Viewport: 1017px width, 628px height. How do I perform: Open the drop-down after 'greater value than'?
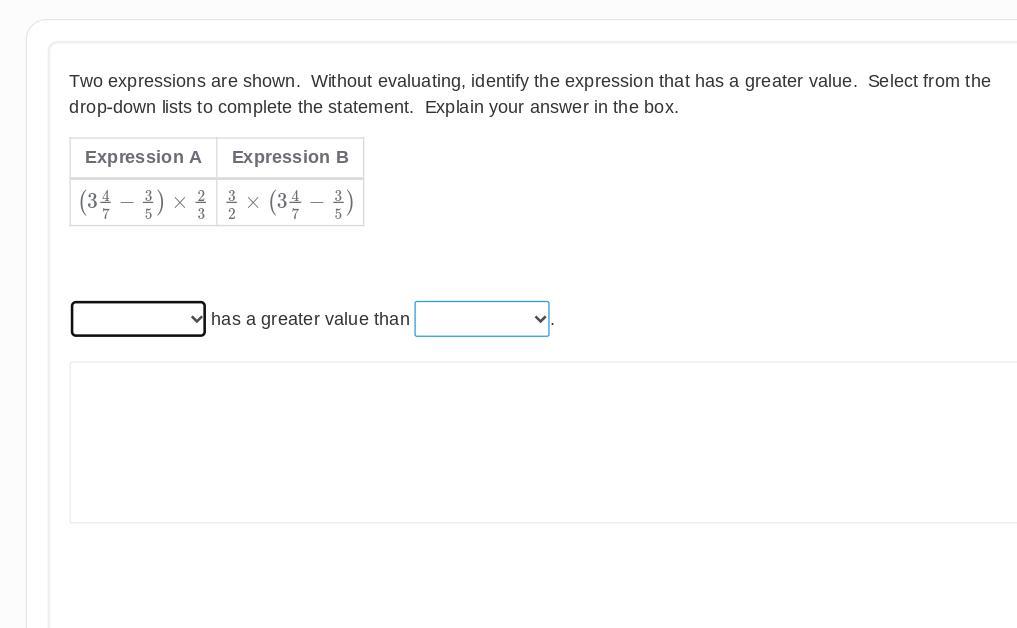pyautogui.click(x=481, y=319)
